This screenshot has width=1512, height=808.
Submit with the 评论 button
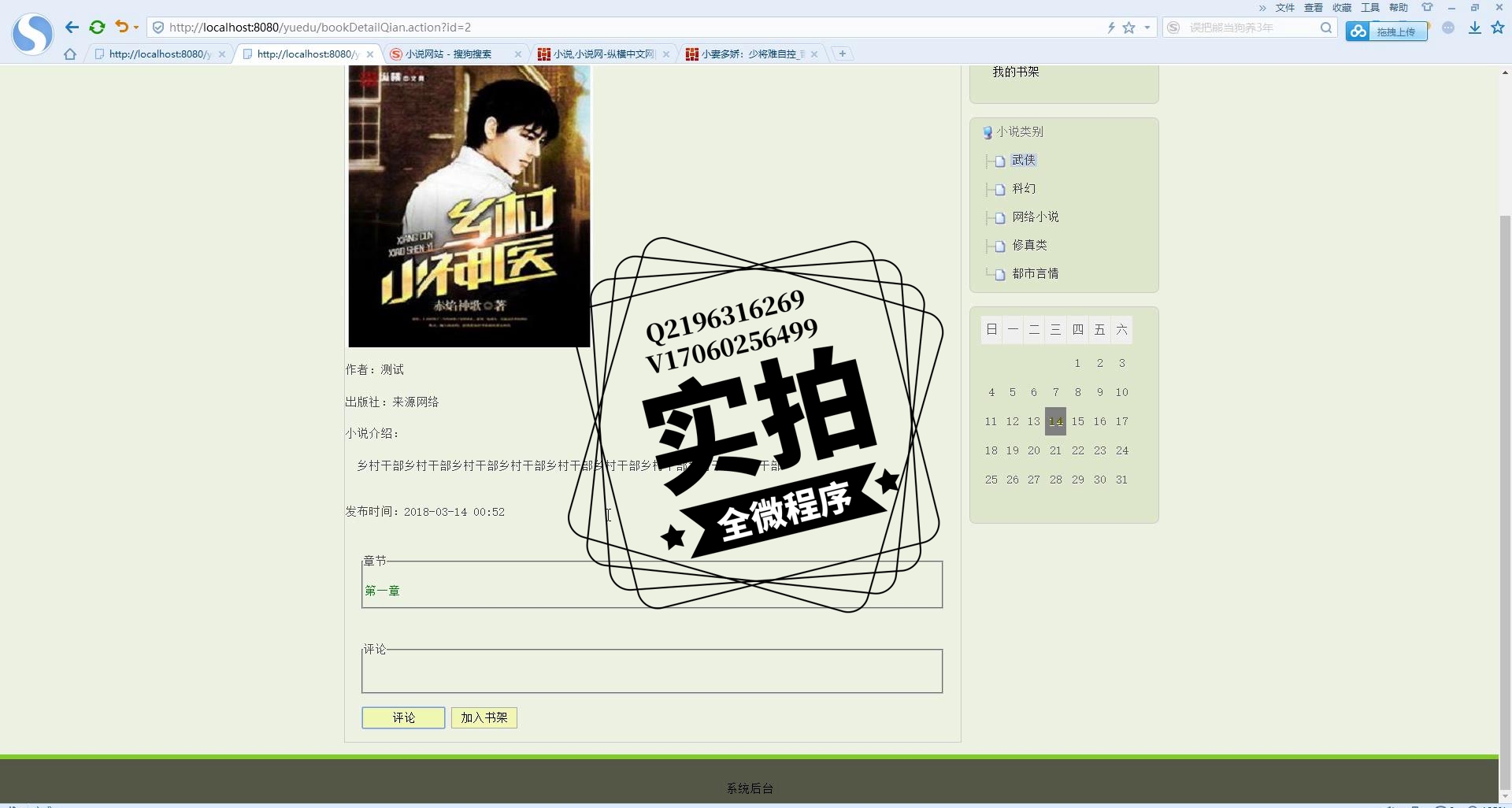coord(403,718)
